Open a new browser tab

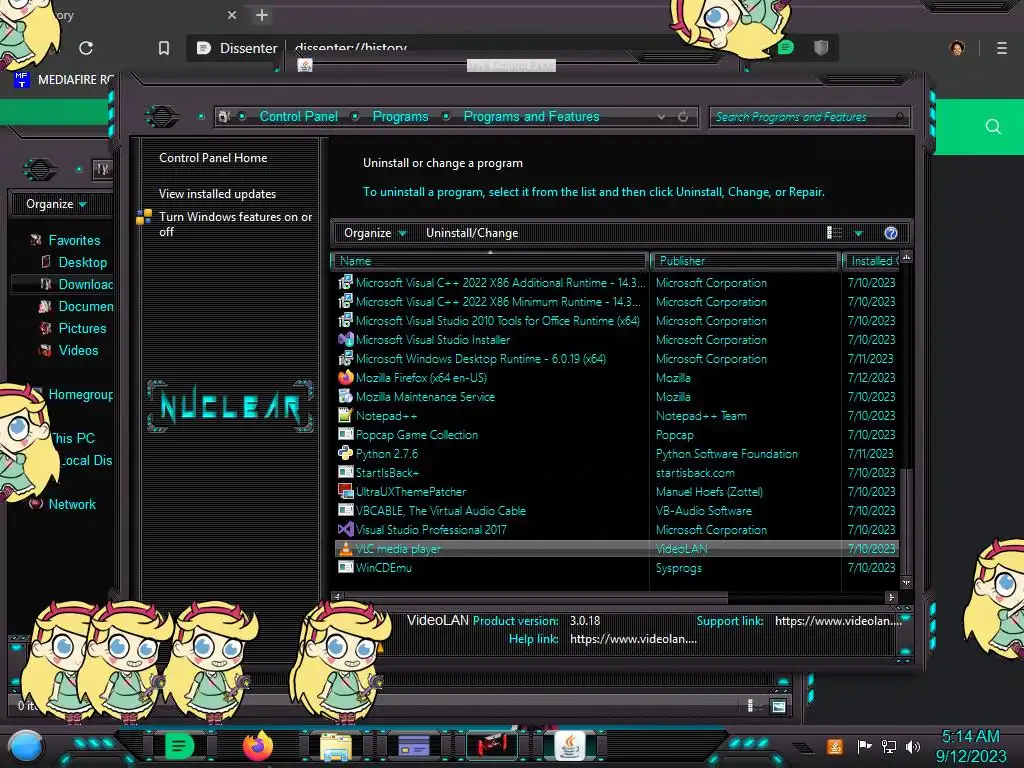(x=262, y=15)
